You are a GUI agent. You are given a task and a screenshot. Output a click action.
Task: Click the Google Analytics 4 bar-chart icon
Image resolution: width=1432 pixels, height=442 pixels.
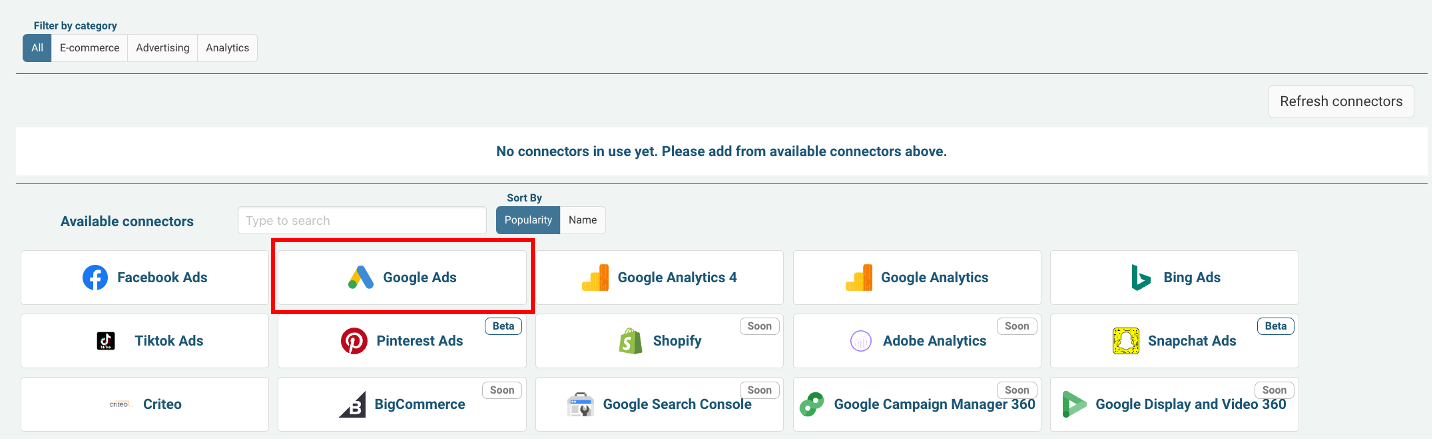[x=595, y=277]
